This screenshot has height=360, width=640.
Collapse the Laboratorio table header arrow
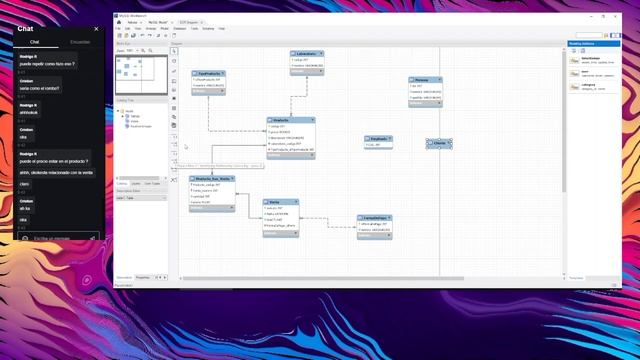pos(321,54)
